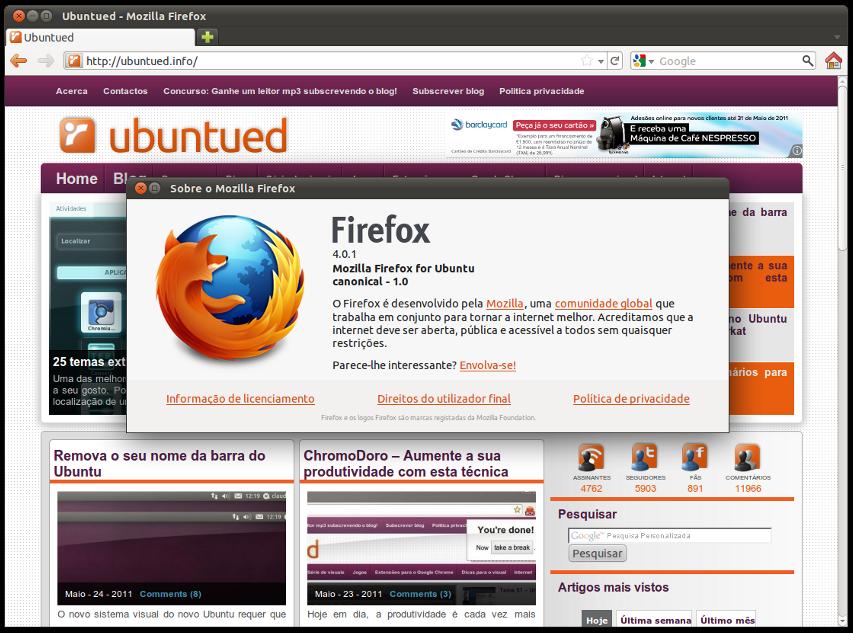Viewport: 853px width, 633px height.
Task: Click the magnifier in the Google search bar
Action: point(809,61)
